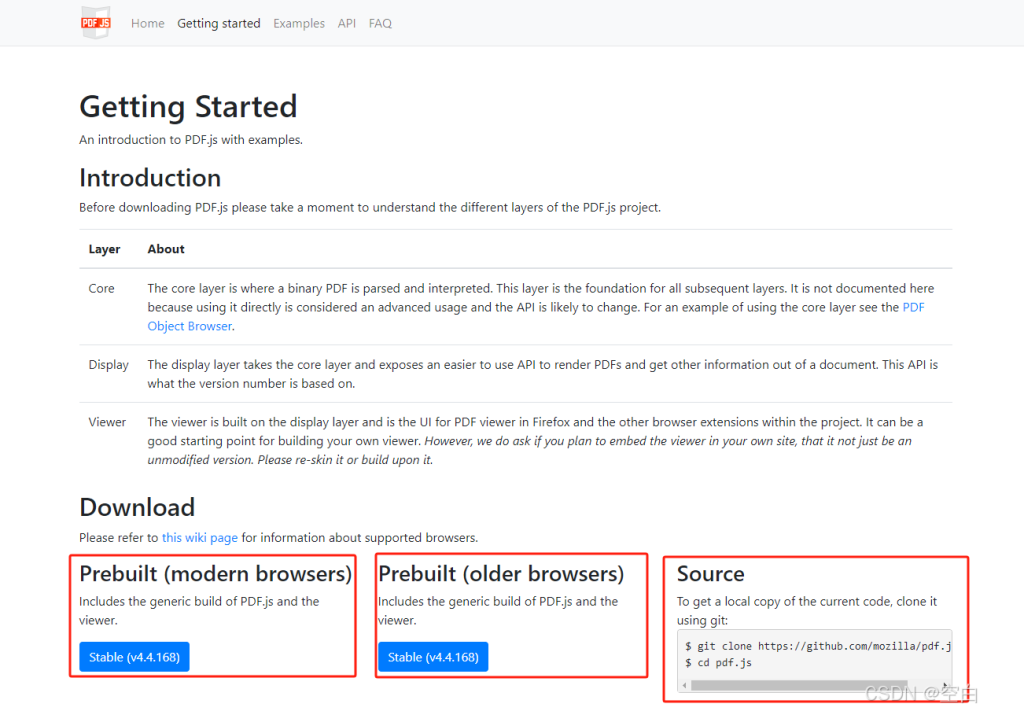Click the Display layer table row

[515, 374]
